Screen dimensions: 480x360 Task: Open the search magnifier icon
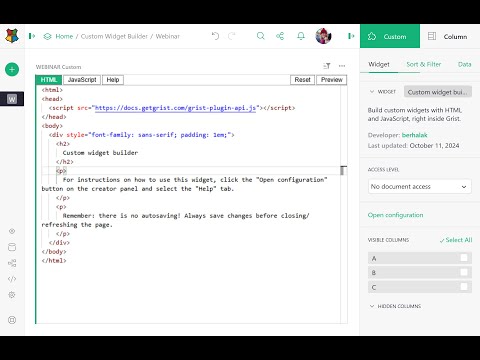(x=261, y=36)
